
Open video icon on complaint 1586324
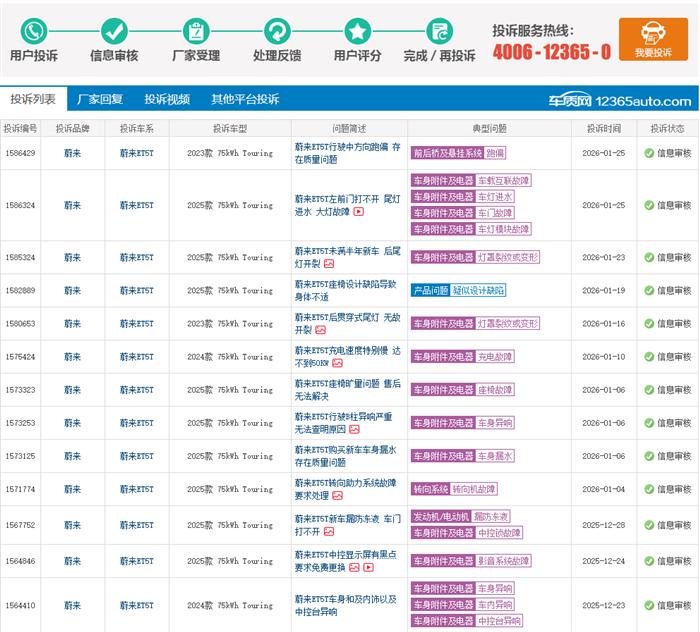tap(358, 212)
